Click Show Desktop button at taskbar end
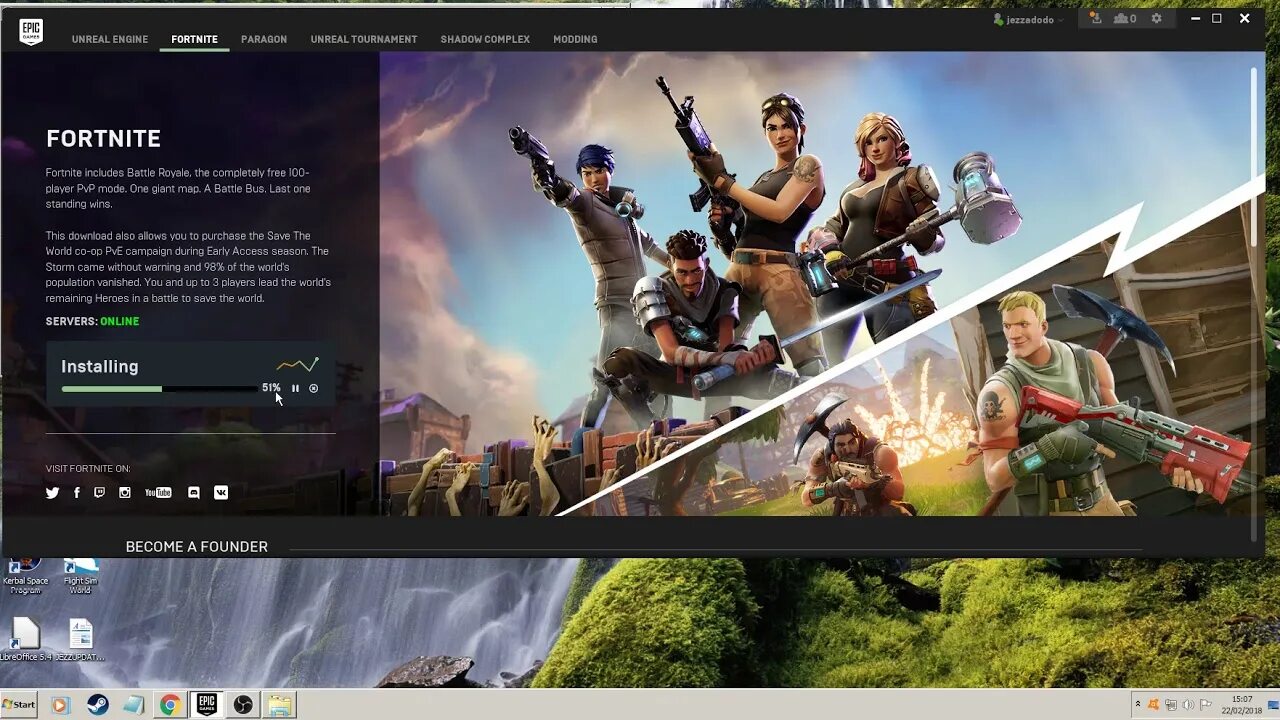Screen dimensions: 1280x720 [x=1274, y=705]
